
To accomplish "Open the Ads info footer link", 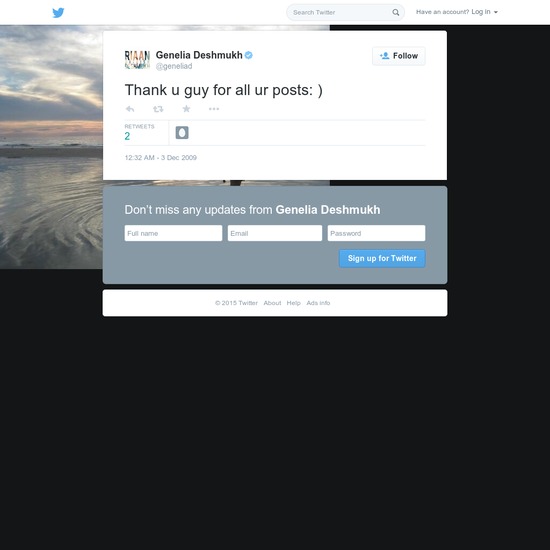I will [x=318, y=303].
